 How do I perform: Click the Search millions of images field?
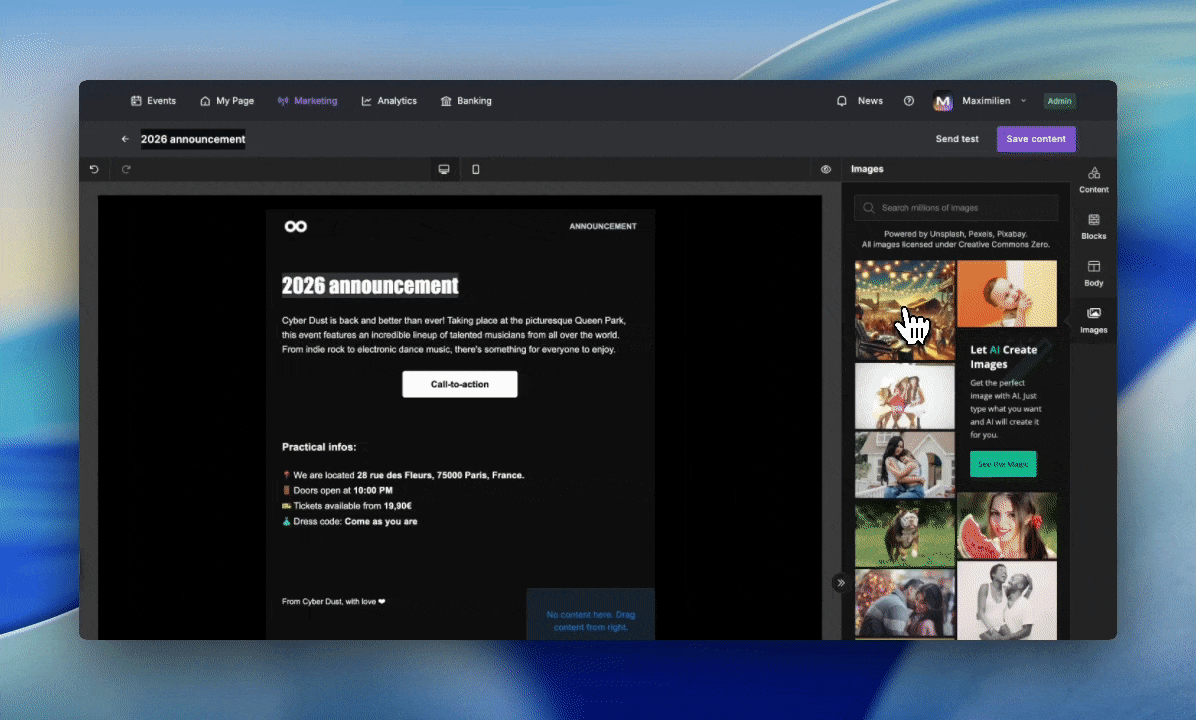coord(956,207)
